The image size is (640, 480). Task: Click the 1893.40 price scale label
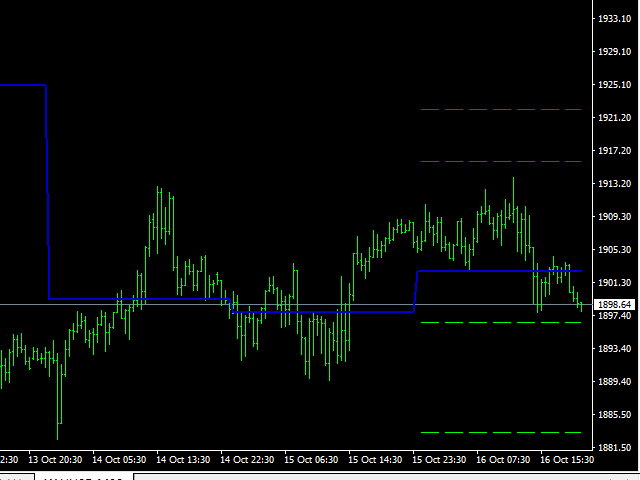[615, 348]
